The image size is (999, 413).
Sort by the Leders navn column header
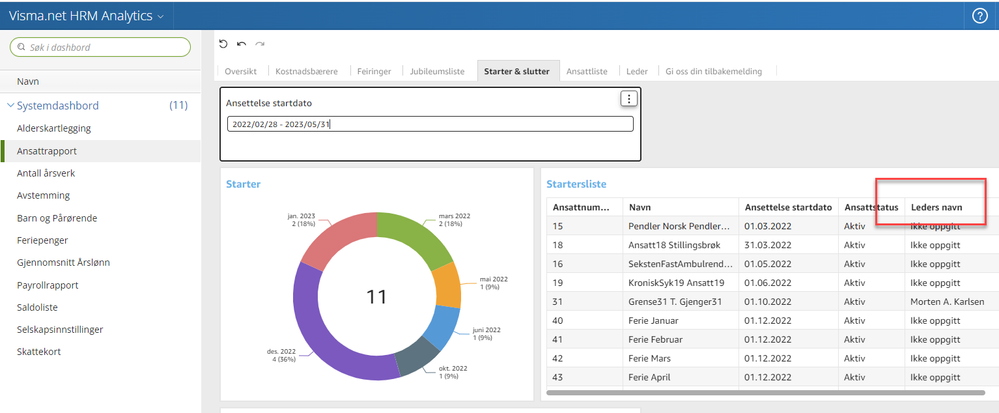[937, 207]
